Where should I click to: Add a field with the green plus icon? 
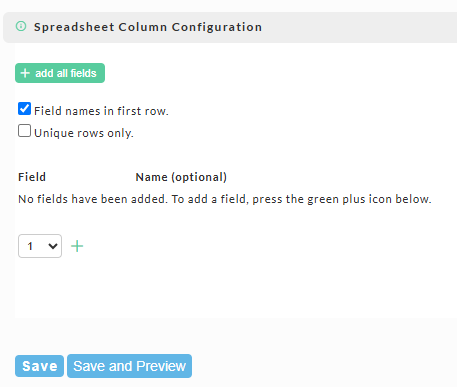[77, 246]
